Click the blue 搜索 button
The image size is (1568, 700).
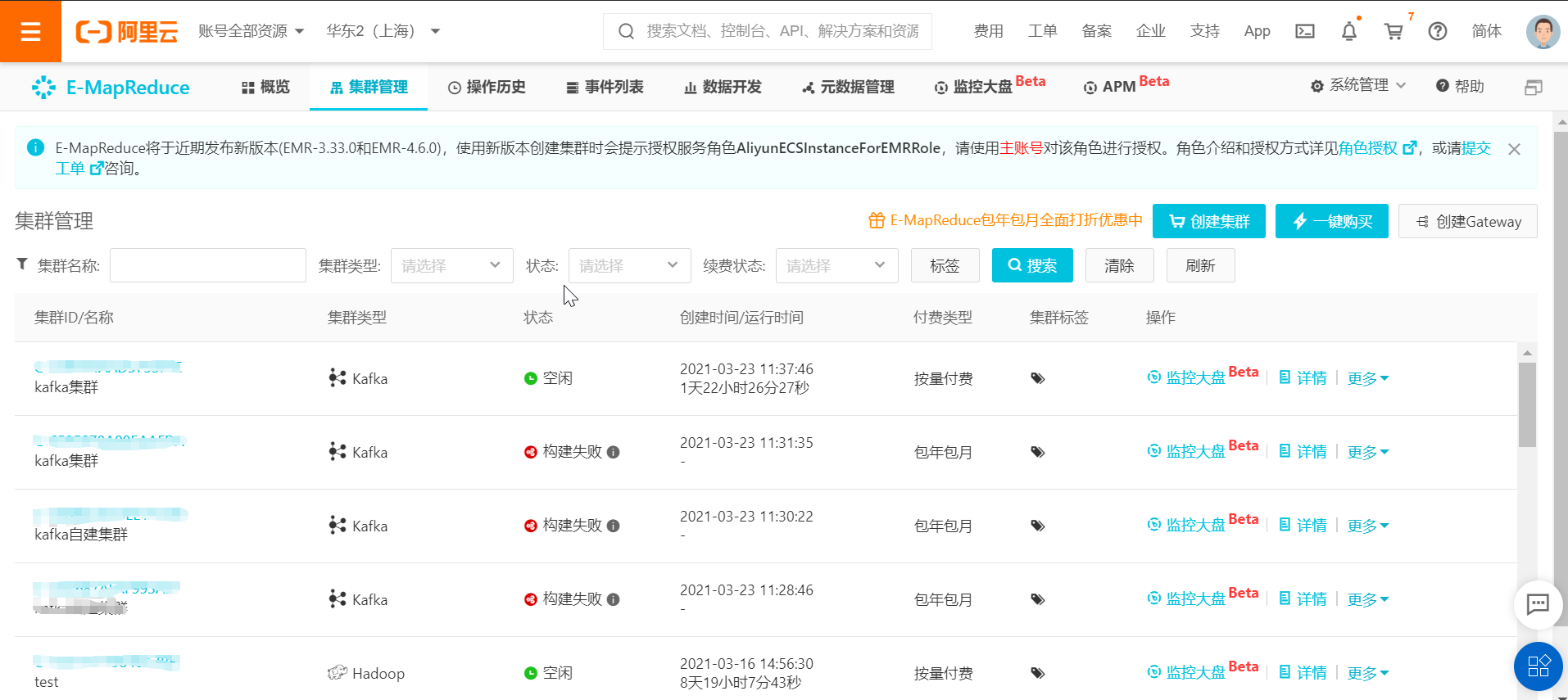[1032, 265]
